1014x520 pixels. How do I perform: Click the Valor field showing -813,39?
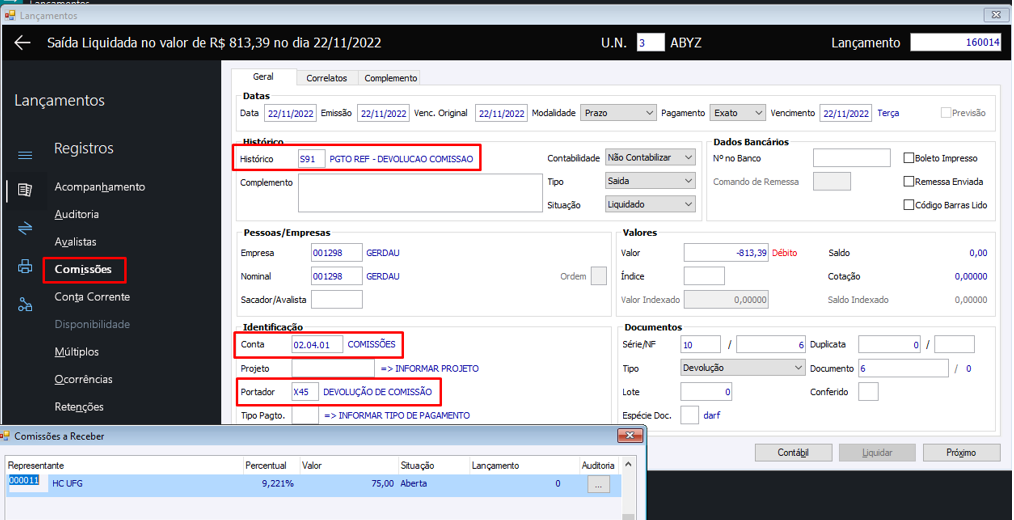click(x=726, y=253)
